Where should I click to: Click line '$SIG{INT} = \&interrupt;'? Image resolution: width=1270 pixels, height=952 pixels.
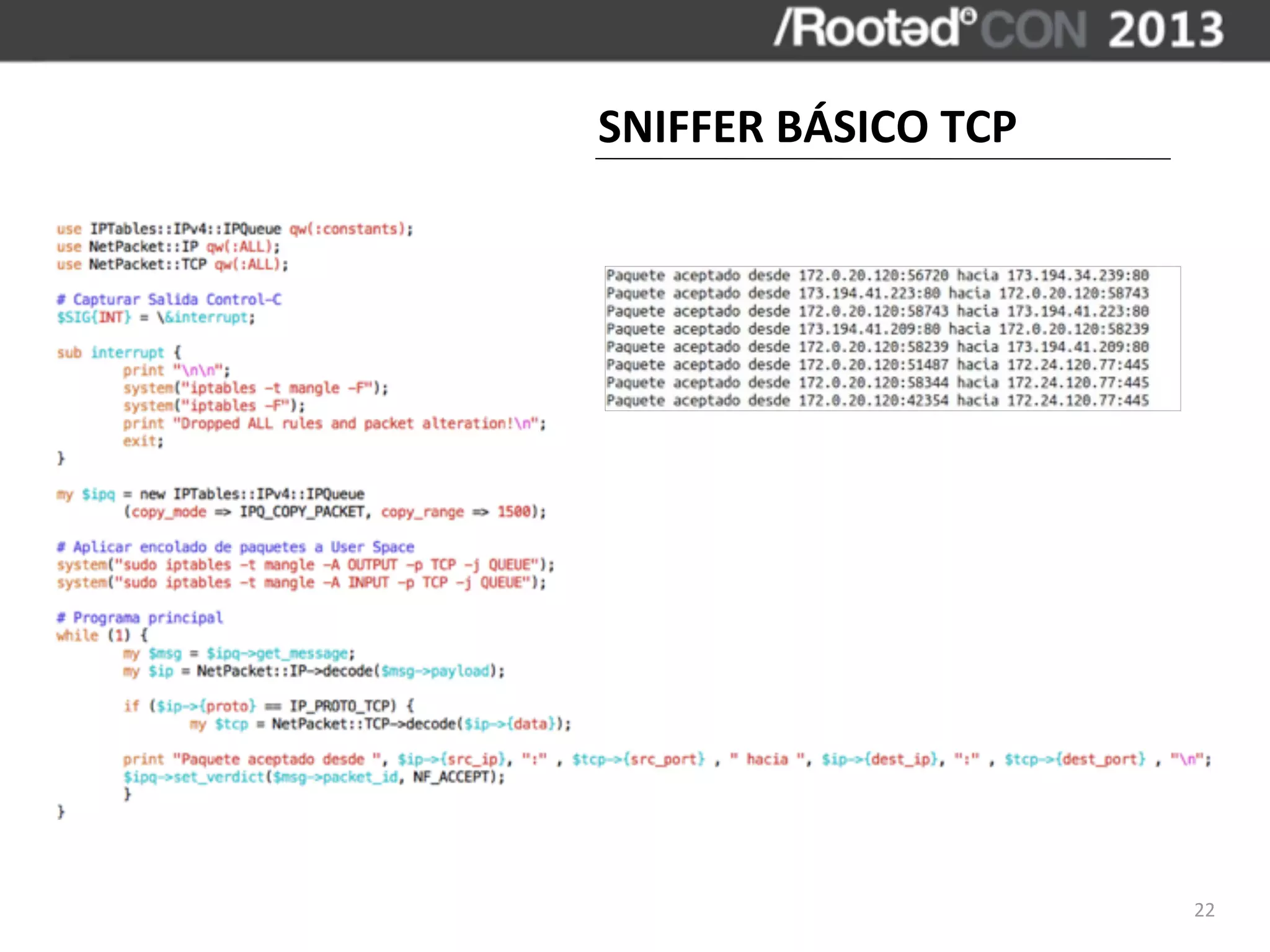point(156,317)
